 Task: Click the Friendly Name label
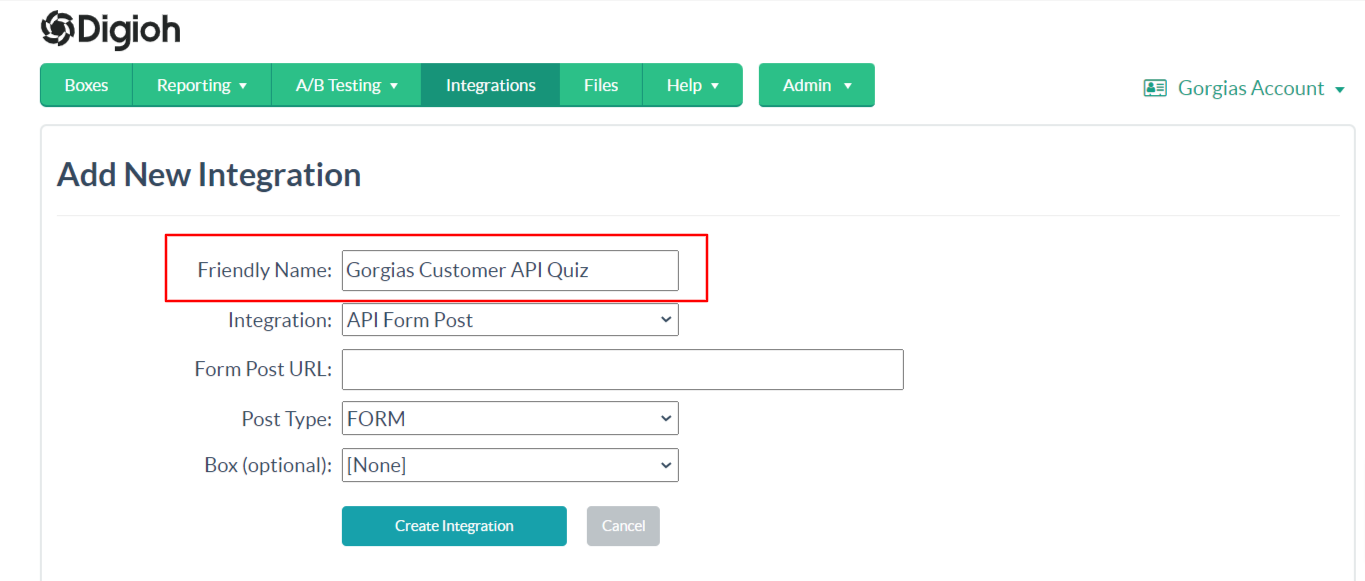264,270
